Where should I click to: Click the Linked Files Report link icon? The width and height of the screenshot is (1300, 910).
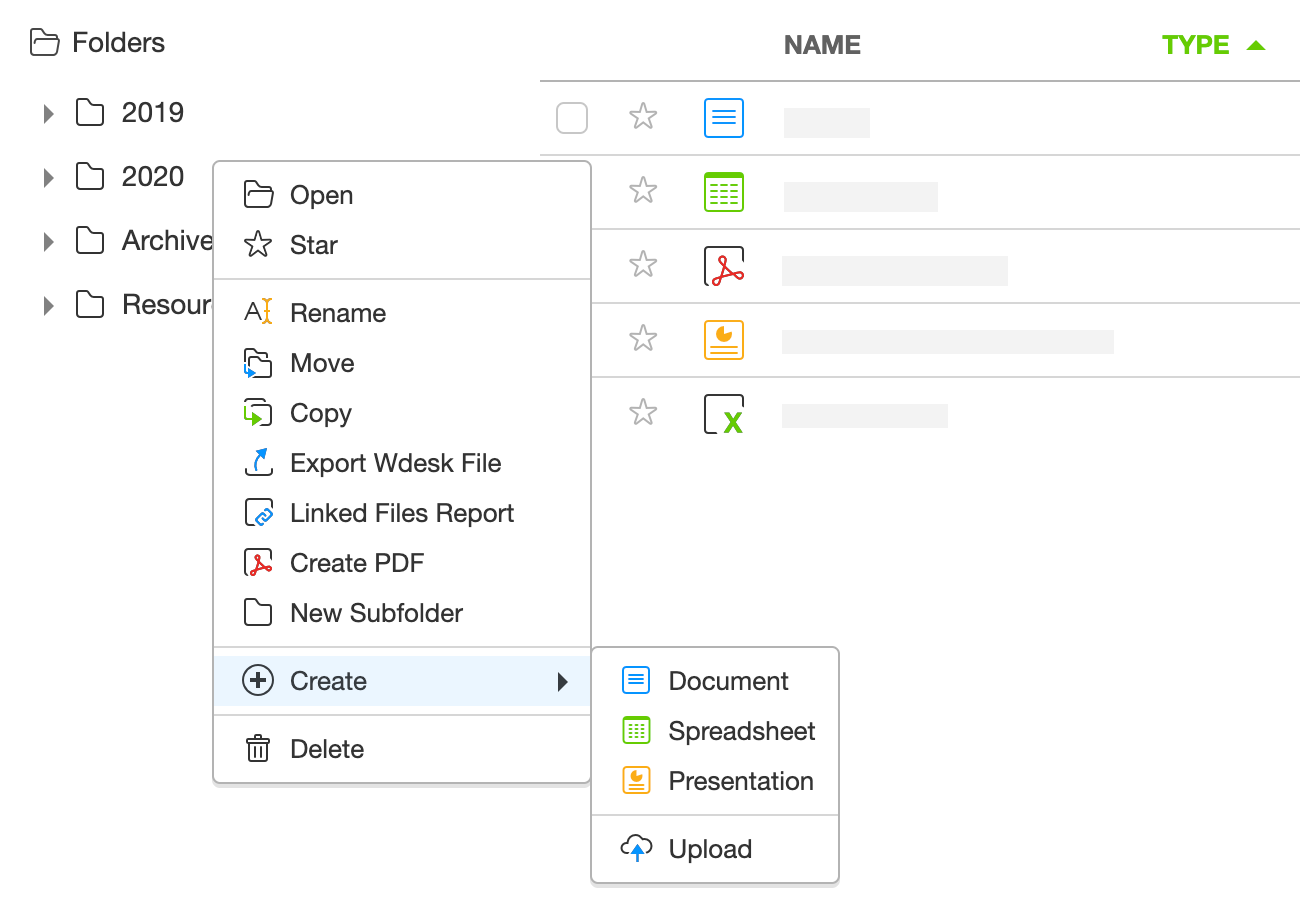pyautogui.click(x=258, y=513)
